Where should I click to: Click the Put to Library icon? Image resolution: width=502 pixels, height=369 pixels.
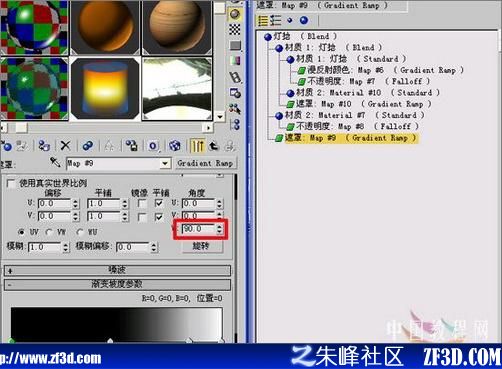pos(131,146)
